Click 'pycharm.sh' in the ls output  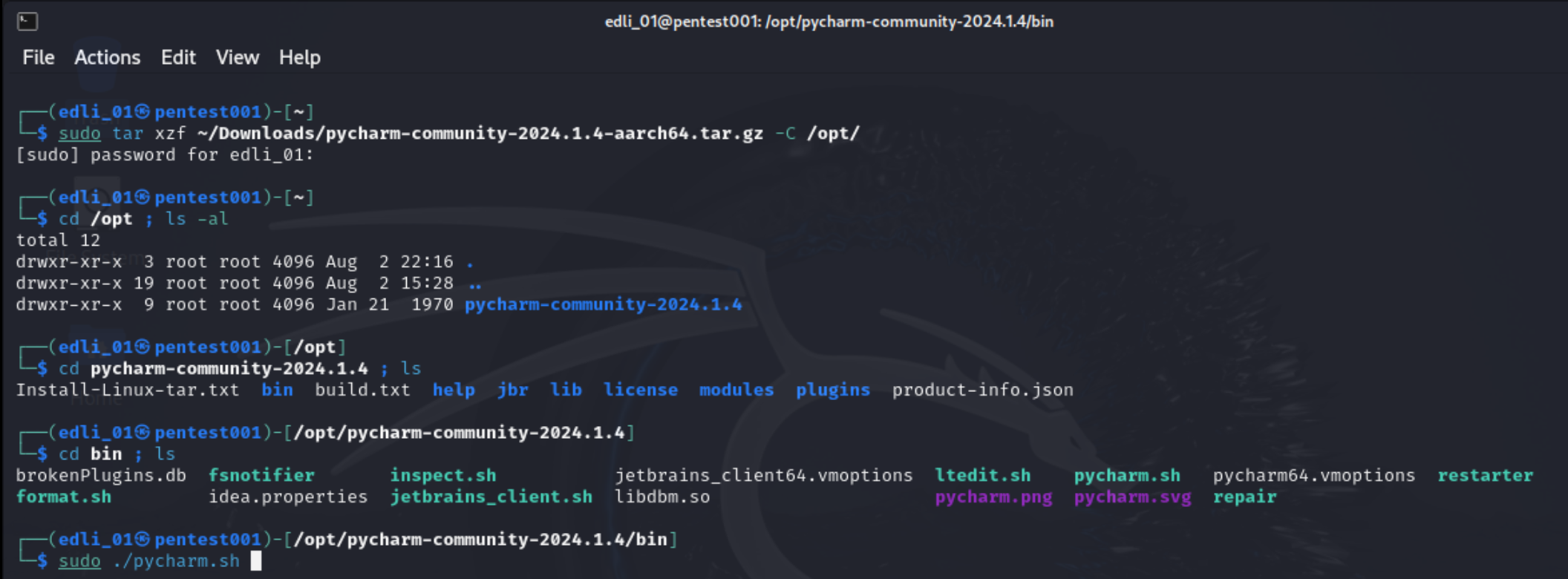point(1126,475)
